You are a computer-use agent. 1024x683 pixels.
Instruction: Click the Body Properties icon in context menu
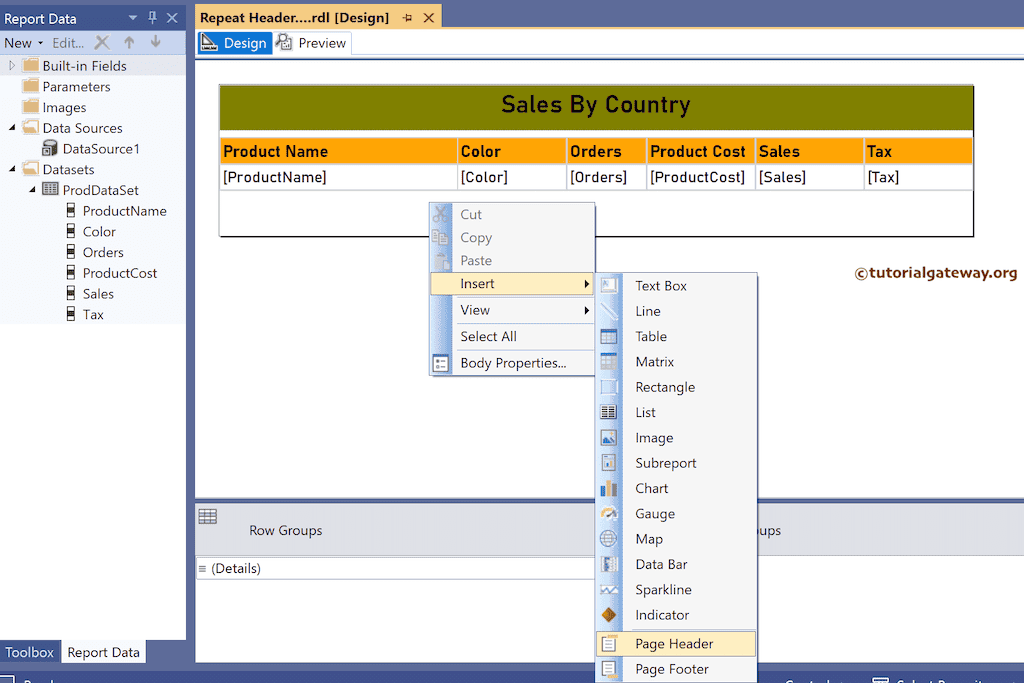441,364
